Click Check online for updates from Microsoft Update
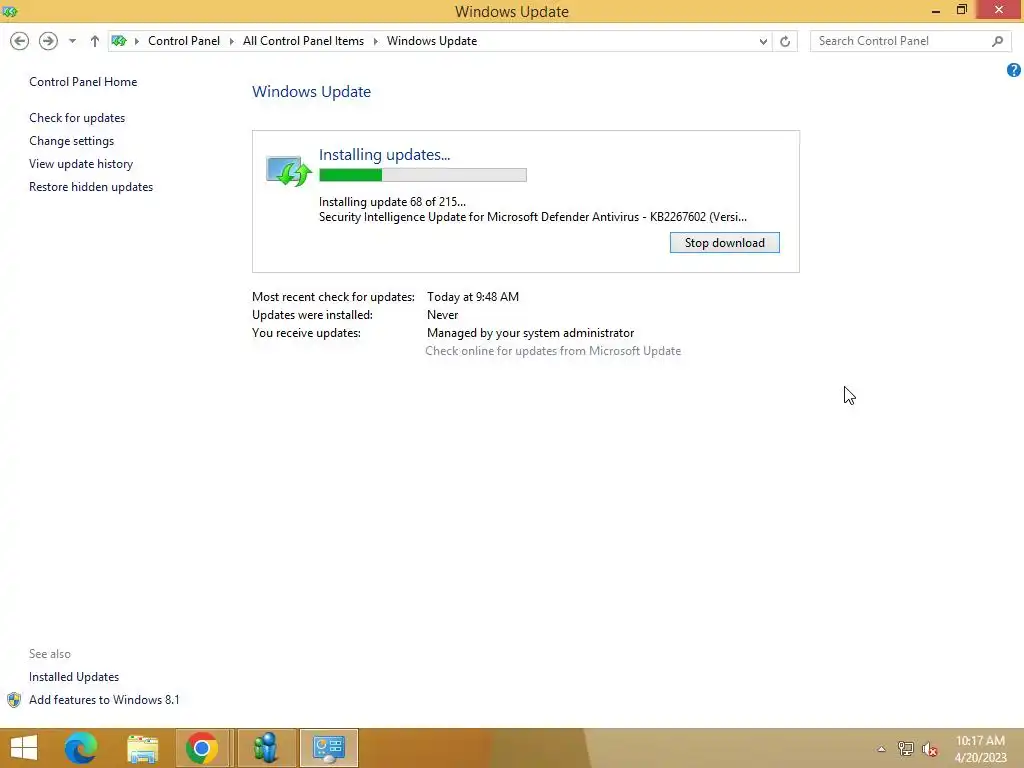The width and height of the screenshot is (1024, 768). [553, 351]
